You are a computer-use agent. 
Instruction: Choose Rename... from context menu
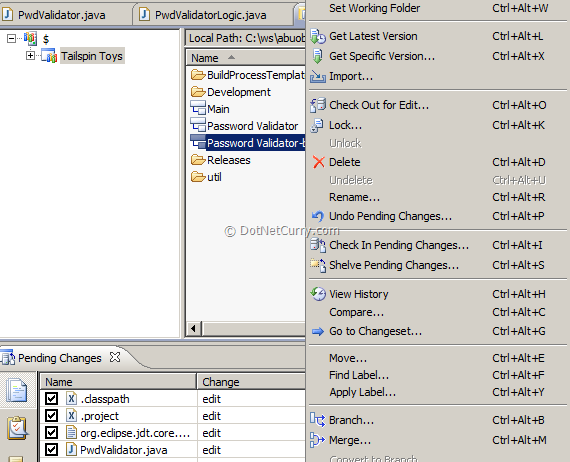click(437, 197)
